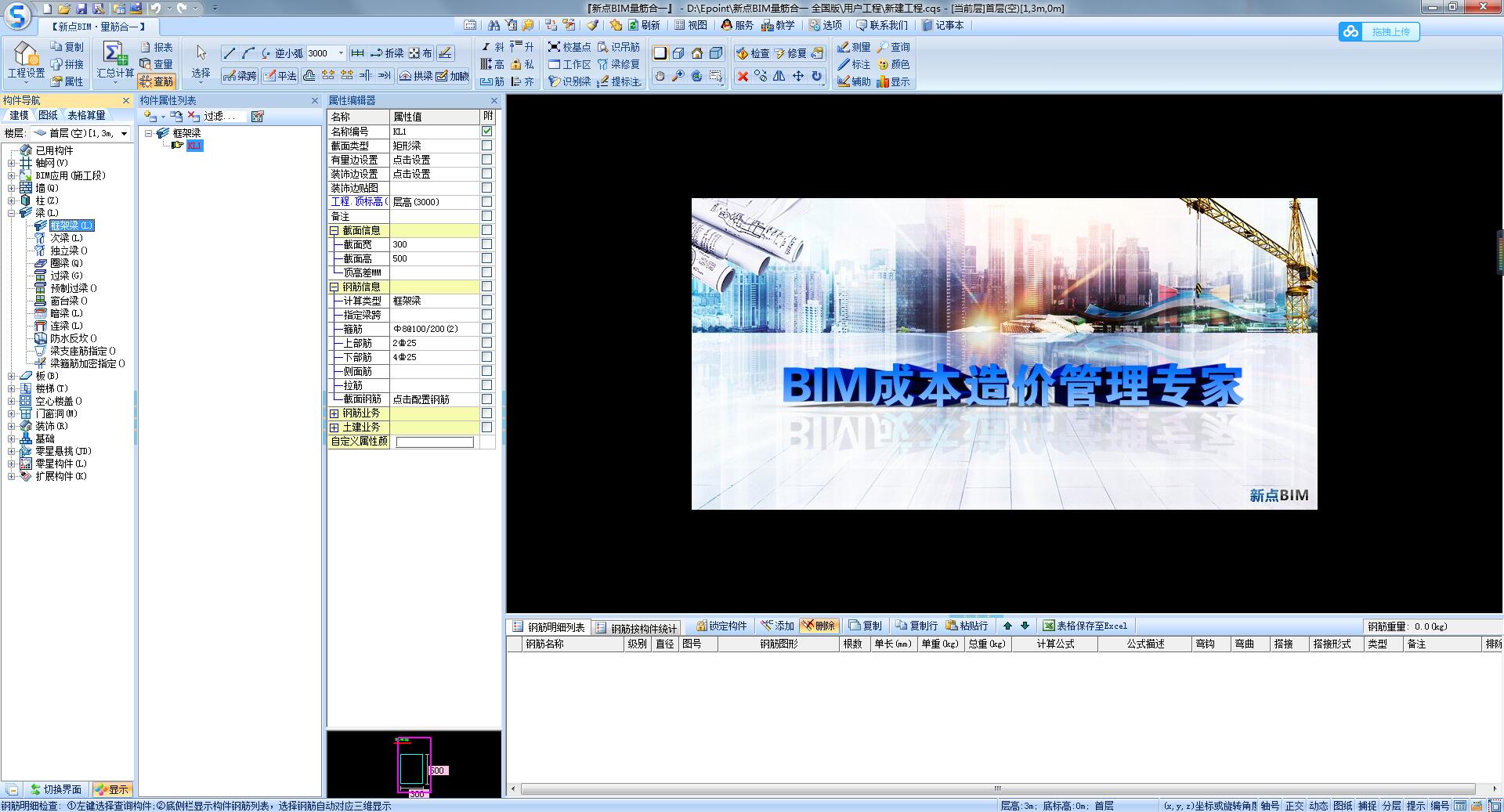Image resolution: width=1504 pixels, height=812 pixels.
Task: Toggle the 上部筋 attach checkbox
Action: pos(486,343)
